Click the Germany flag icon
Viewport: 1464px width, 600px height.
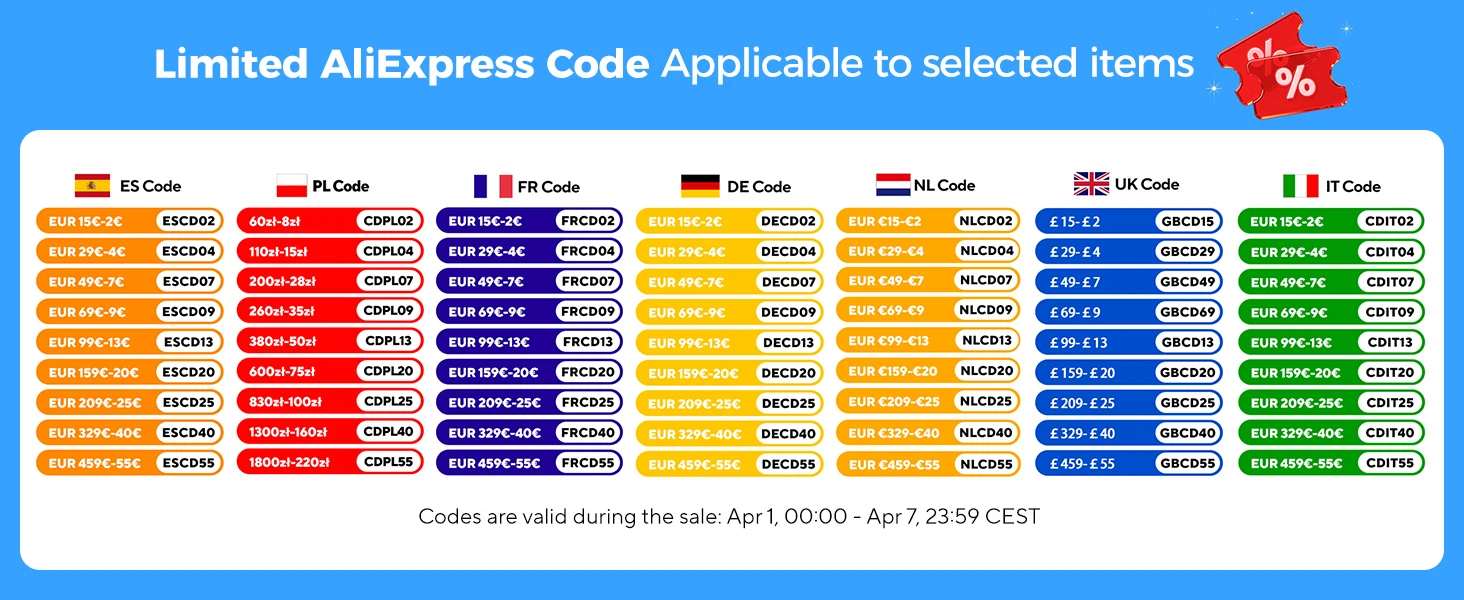(700, 186)
